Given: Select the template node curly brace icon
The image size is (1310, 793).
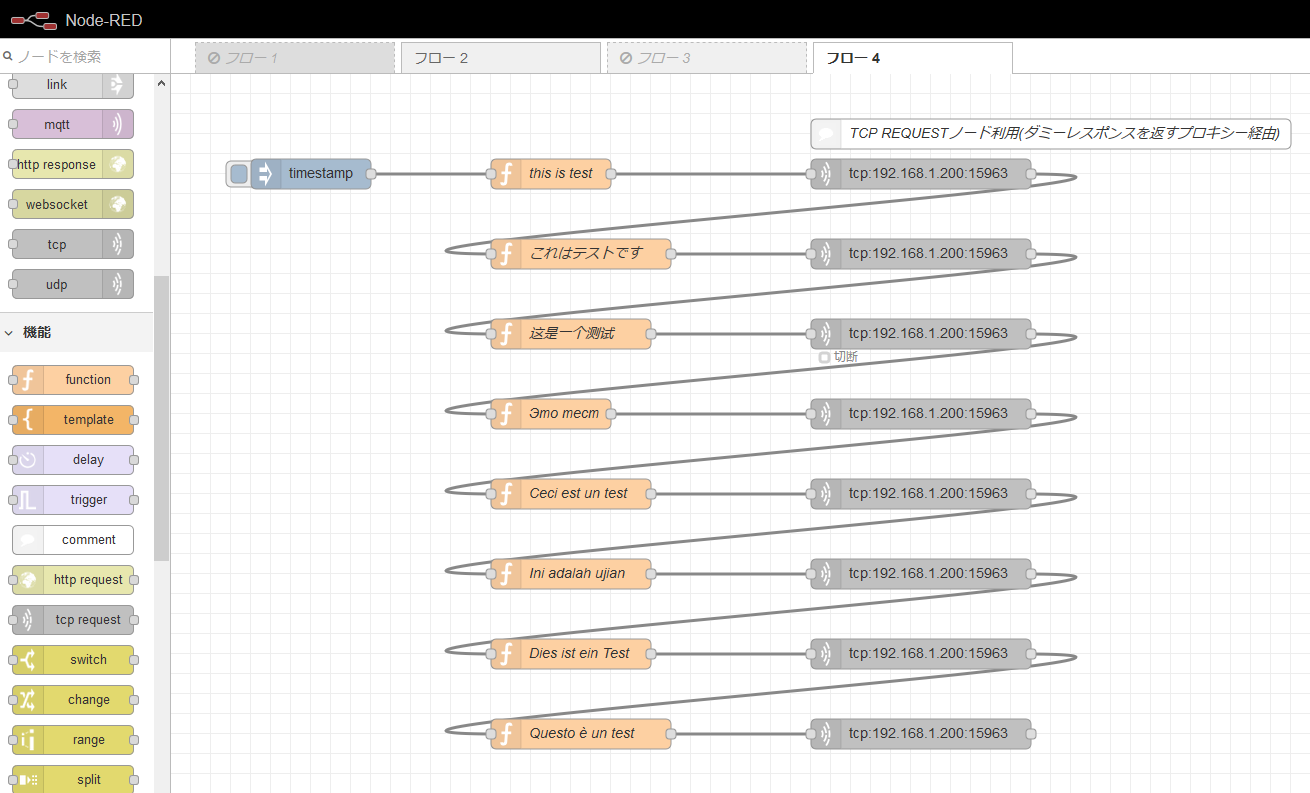Looking at the screenshot, I should (x=28, y=420).
